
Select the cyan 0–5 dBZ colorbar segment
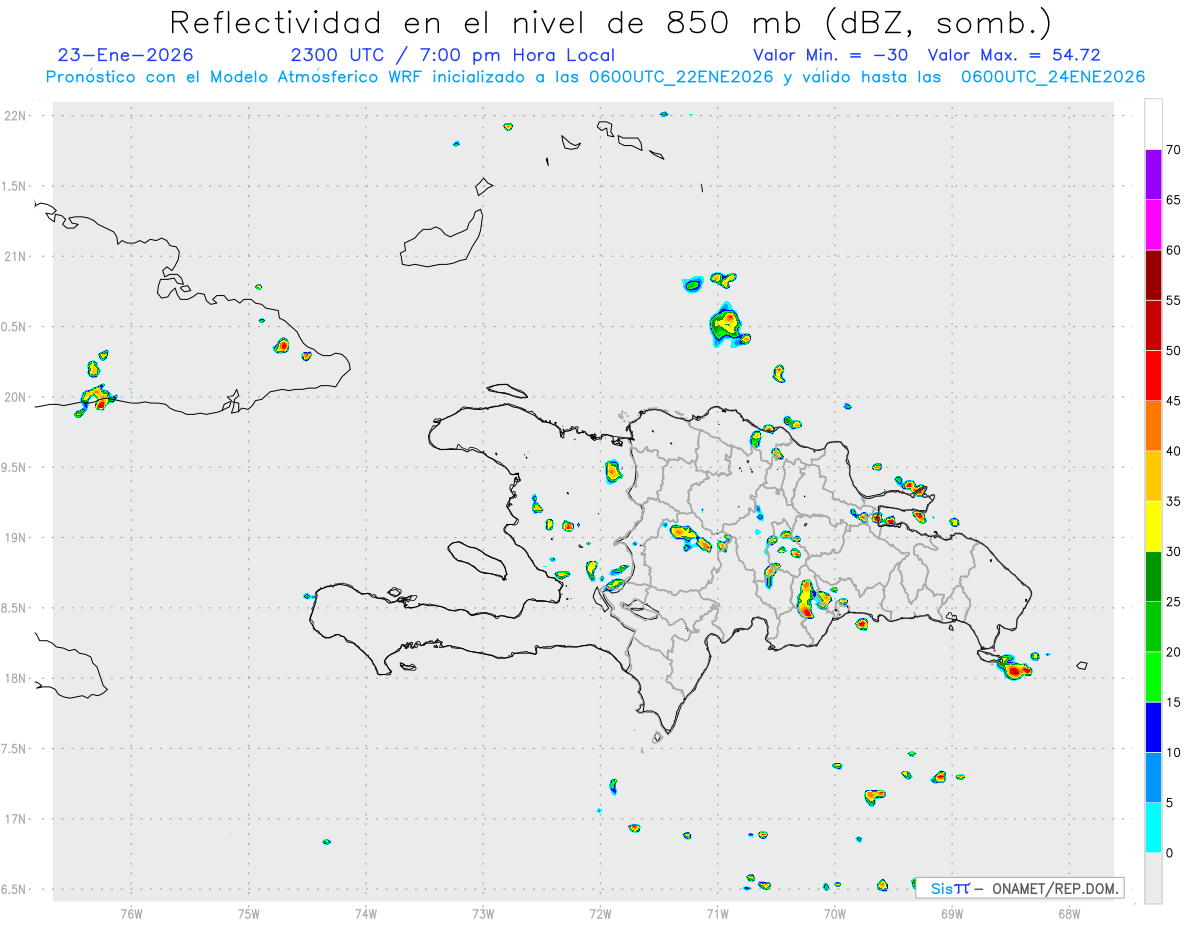pos(1153,828)
